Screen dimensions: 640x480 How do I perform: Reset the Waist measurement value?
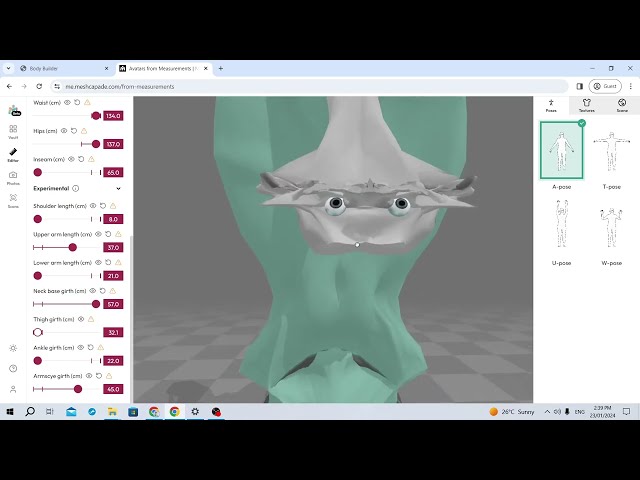(x=77, y=102)
